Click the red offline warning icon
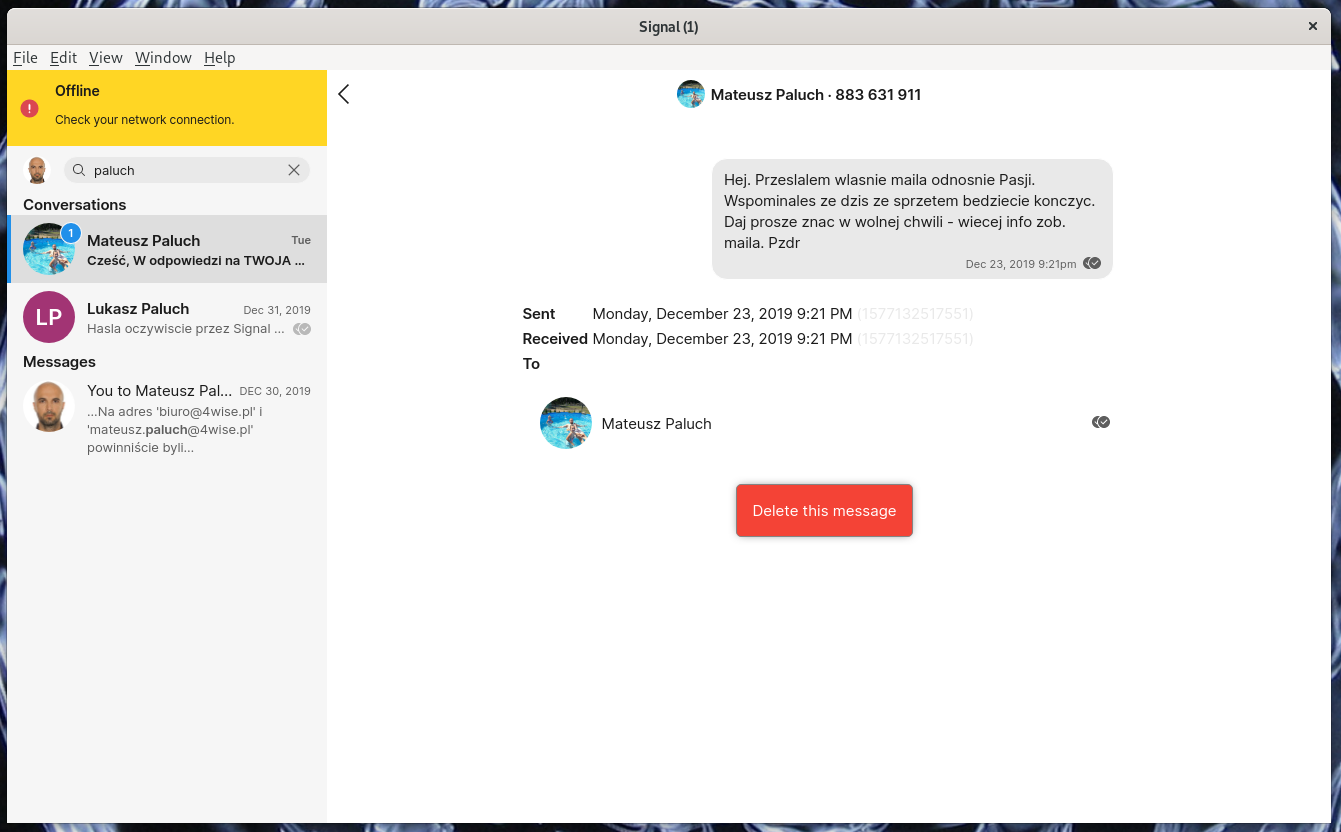Screen dimensions: 1341x832 tap(30, 108)
